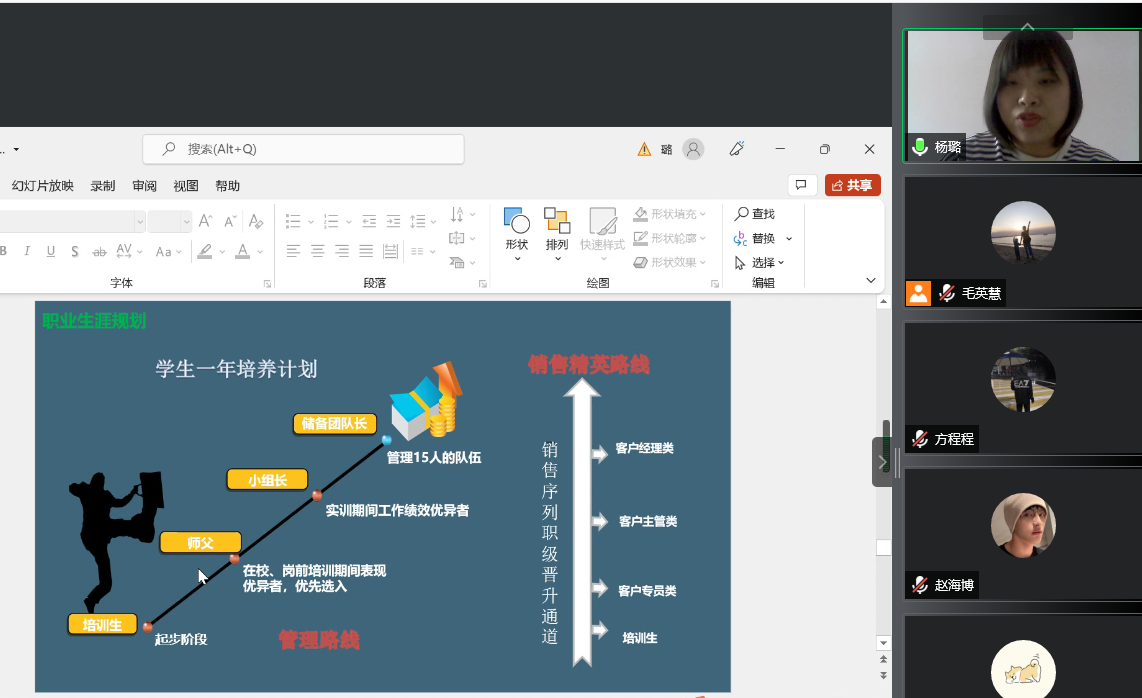Click 方程程 muted microphone icon
Viewport: 1142px width, 698px height.
(x=920, y=439)
